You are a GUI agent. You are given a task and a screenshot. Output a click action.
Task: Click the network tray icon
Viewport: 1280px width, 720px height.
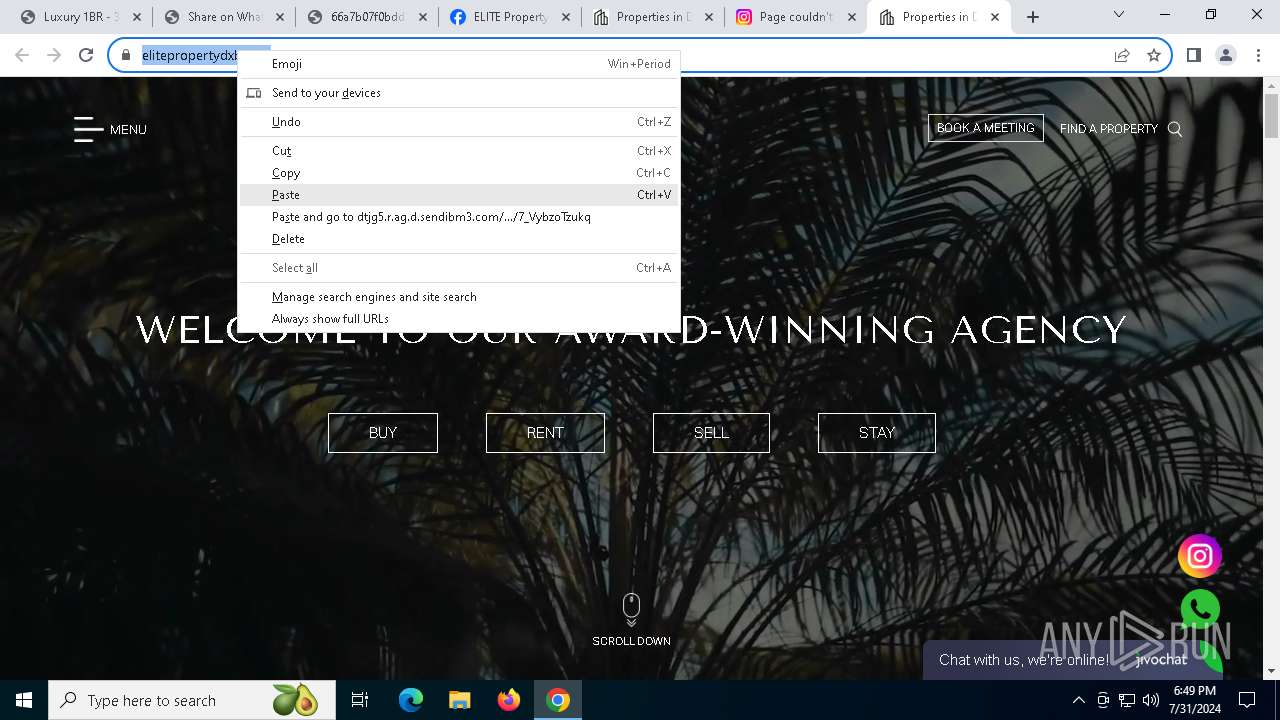(1127, 700)
